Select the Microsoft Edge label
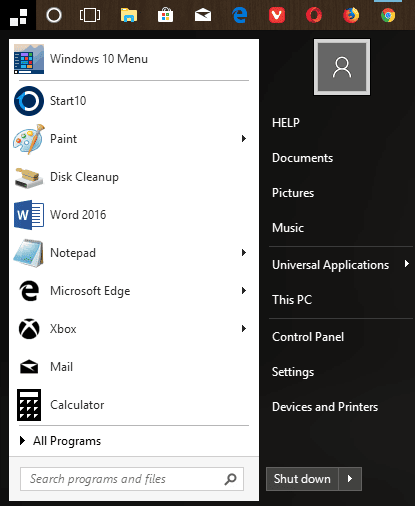Viewport: 415px width, 506px height. point(90,291)
